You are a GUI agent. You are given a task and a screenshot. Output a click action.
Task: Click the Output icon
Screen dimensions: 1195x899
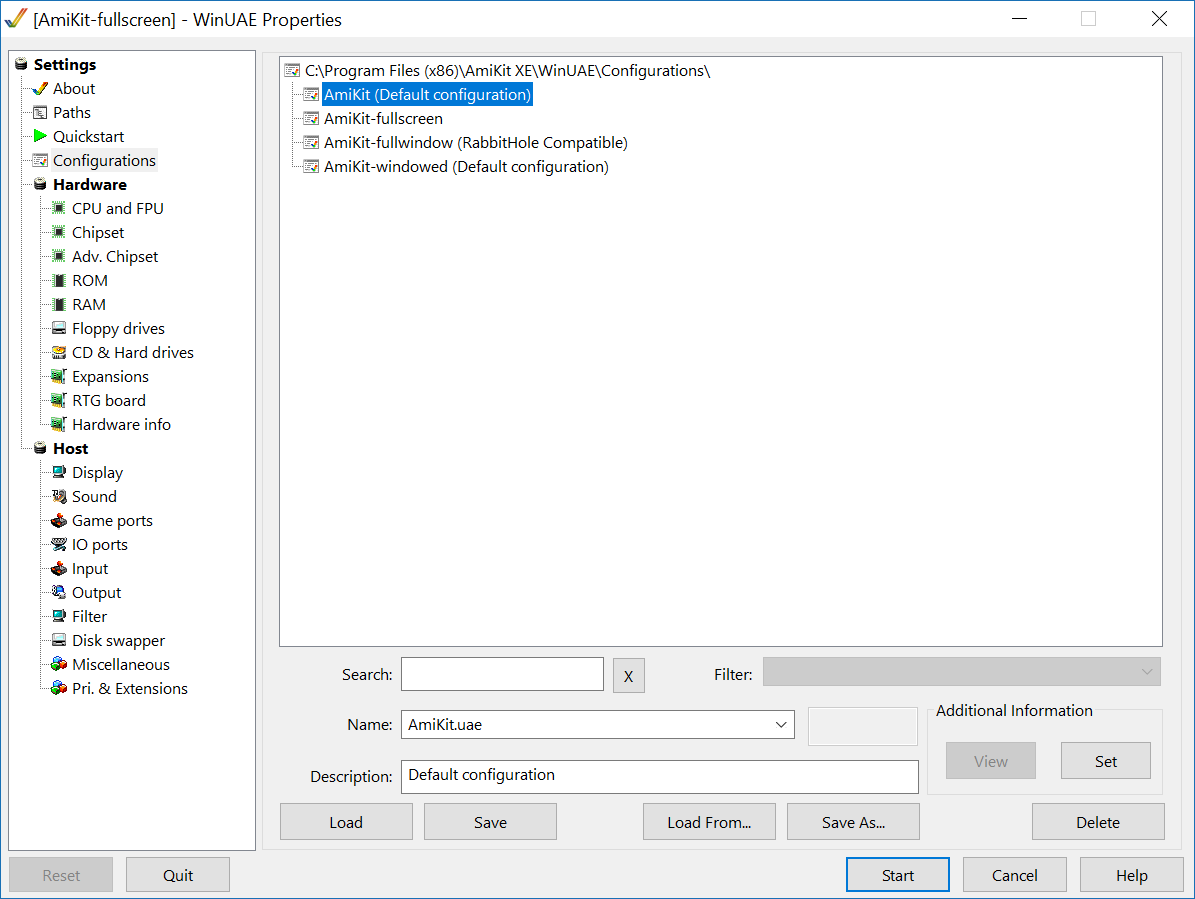click(59, 593)
